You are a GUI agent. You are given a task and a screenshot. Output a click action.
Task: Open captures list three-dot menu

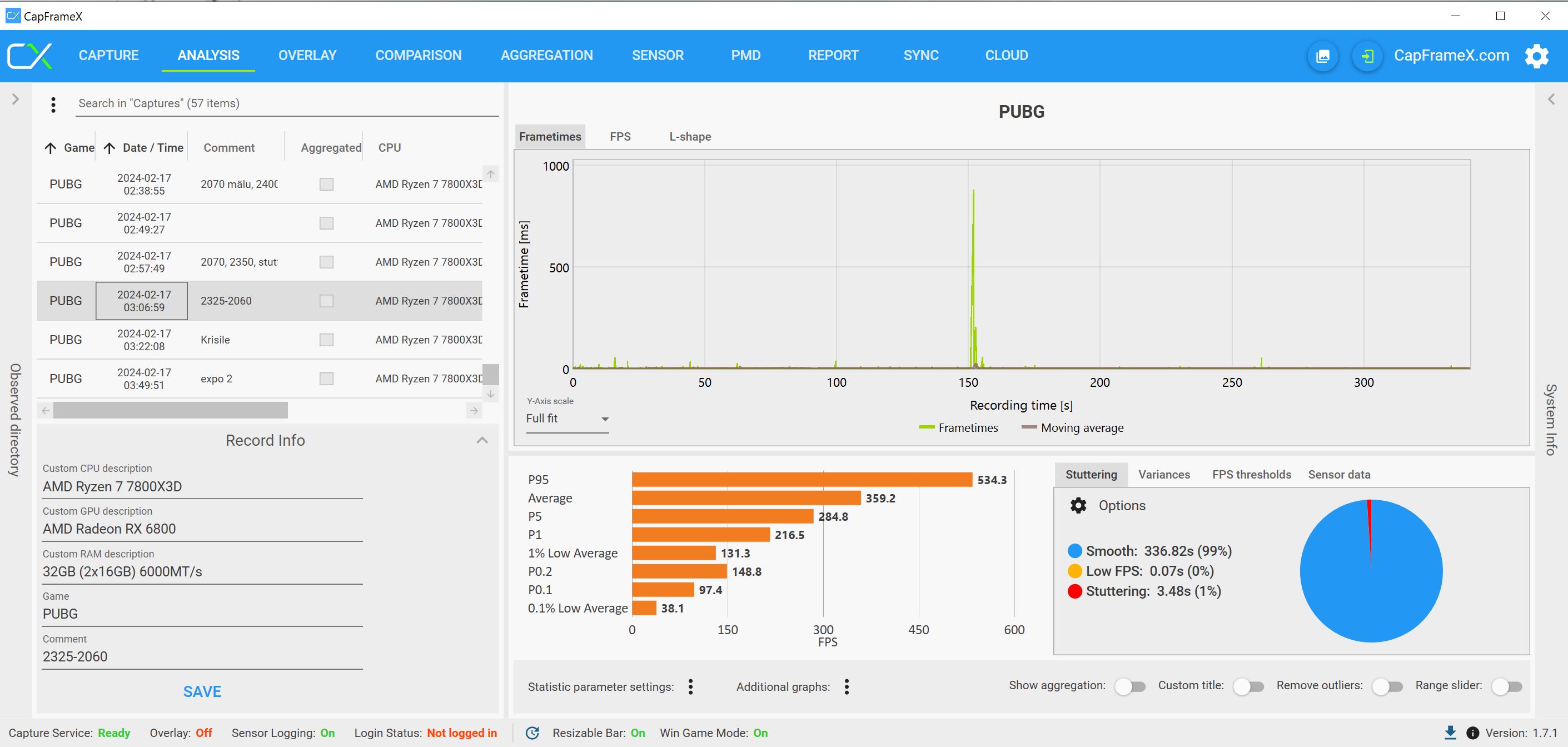point(53,104)
